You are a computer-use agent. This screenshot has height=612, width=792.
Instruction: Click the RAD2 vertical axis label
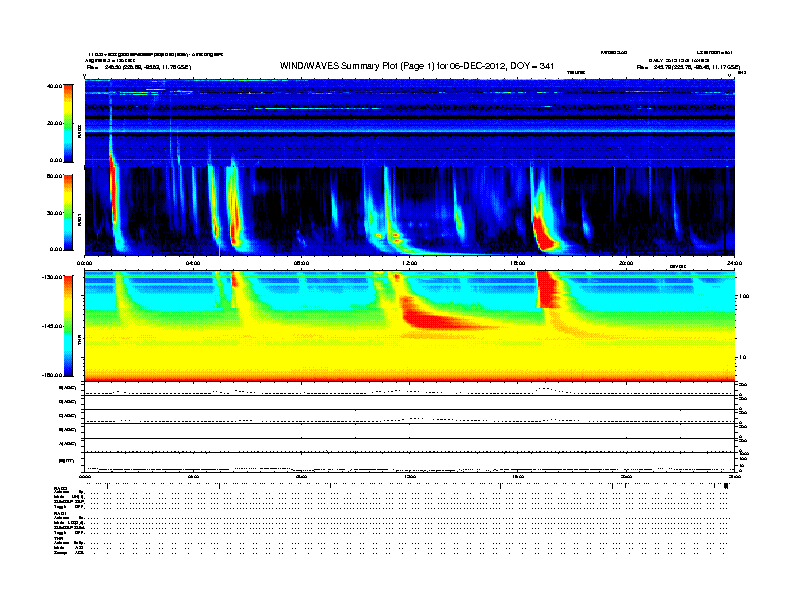[79, 131]
